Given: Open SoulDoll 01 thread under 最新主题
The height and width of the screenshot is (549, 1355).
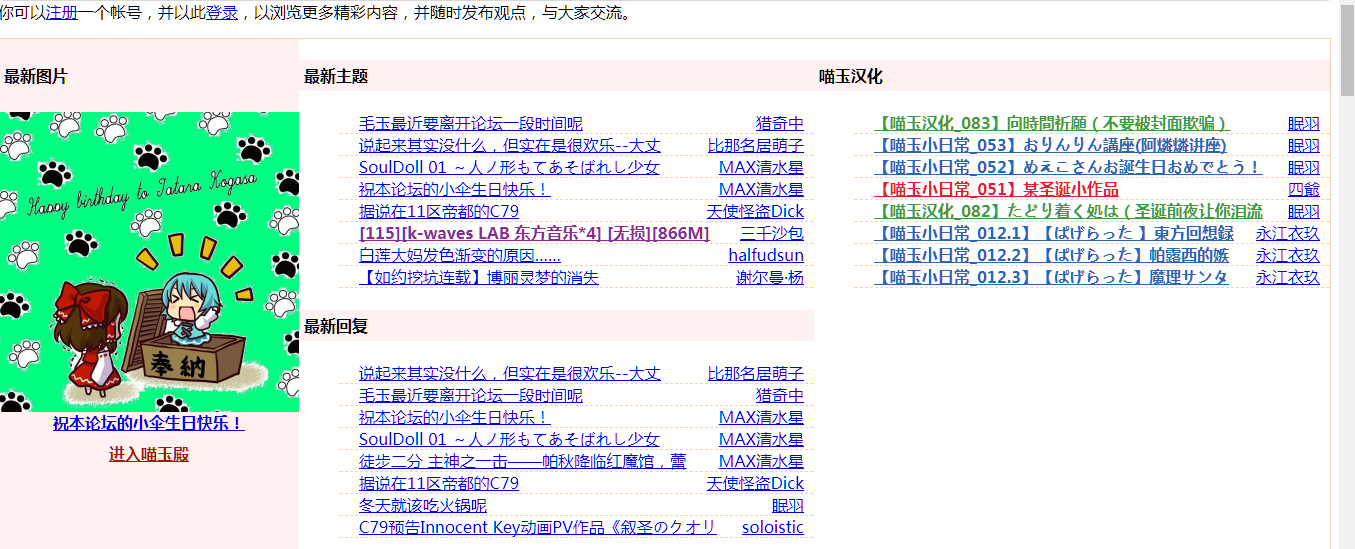Looking at the screenshot, I should [x=509, y=168].
